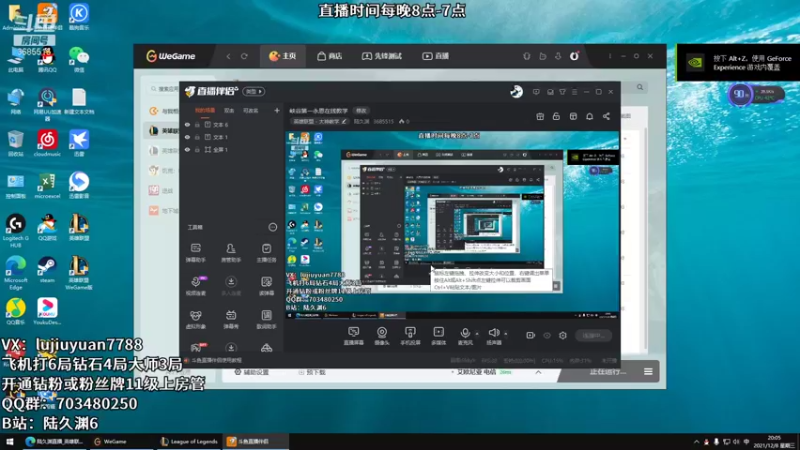This screenshot has width=800, height=450.
Task: Select the second scene tab in 直播伴侣
Action: [x=229, y=110]
